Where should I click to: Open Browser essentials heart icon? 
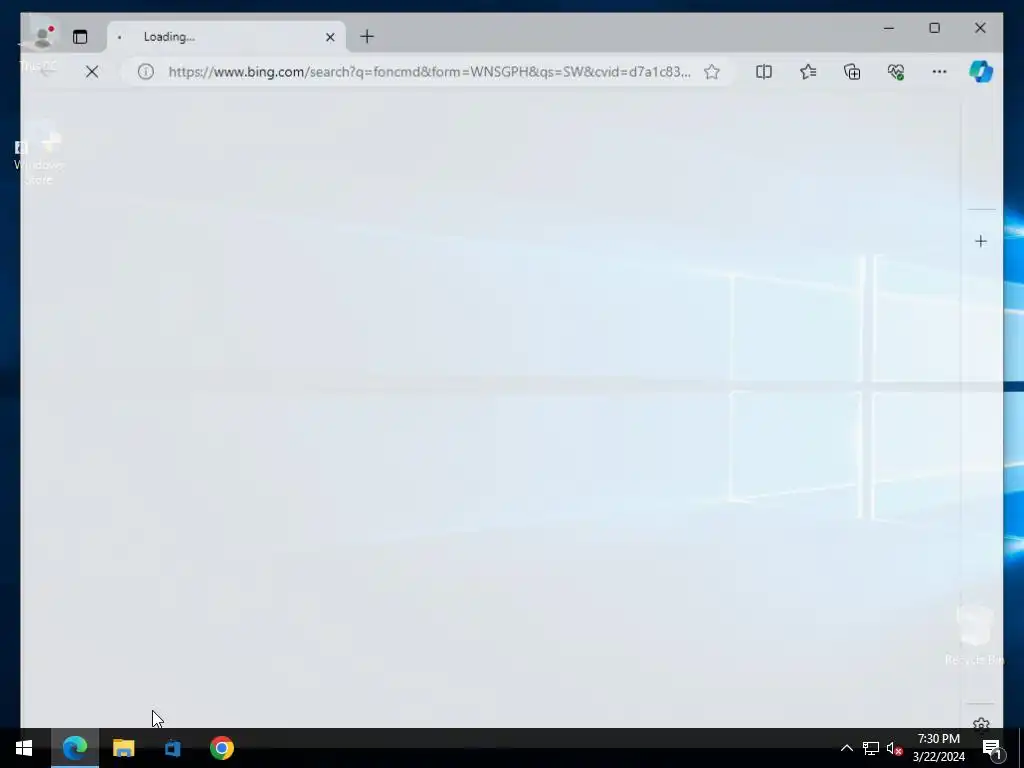[x=895, y=72]
